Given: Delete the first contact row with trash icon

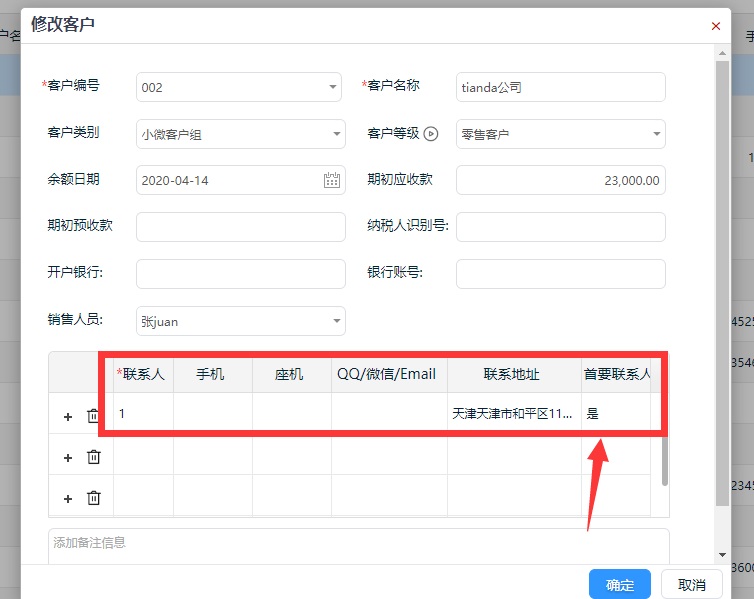Looking at the screenshot, I should (93, 416).
